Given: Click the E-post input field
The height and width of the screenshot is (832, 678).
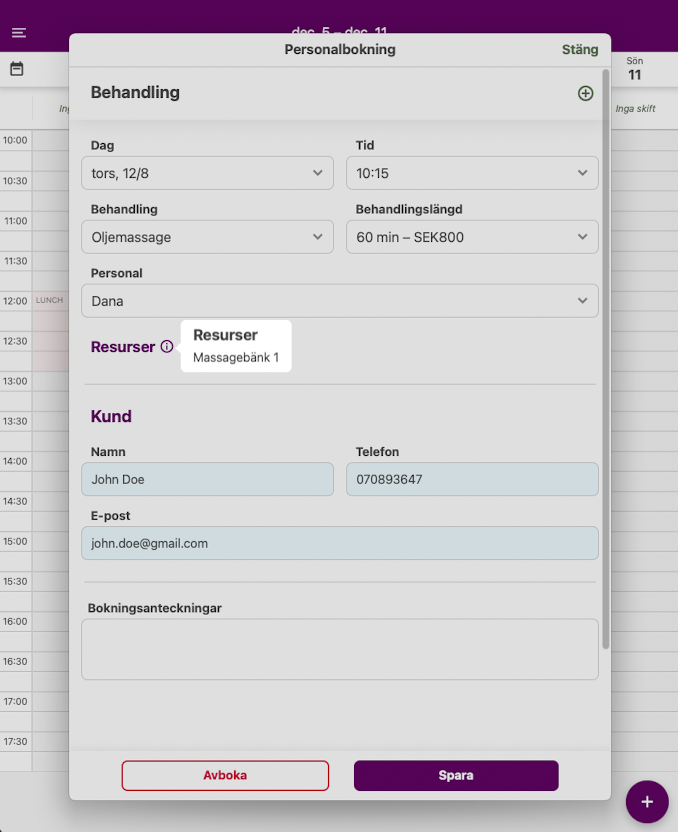Looking at the screenshot, I should pyautogui.click(x=339, y=543).
